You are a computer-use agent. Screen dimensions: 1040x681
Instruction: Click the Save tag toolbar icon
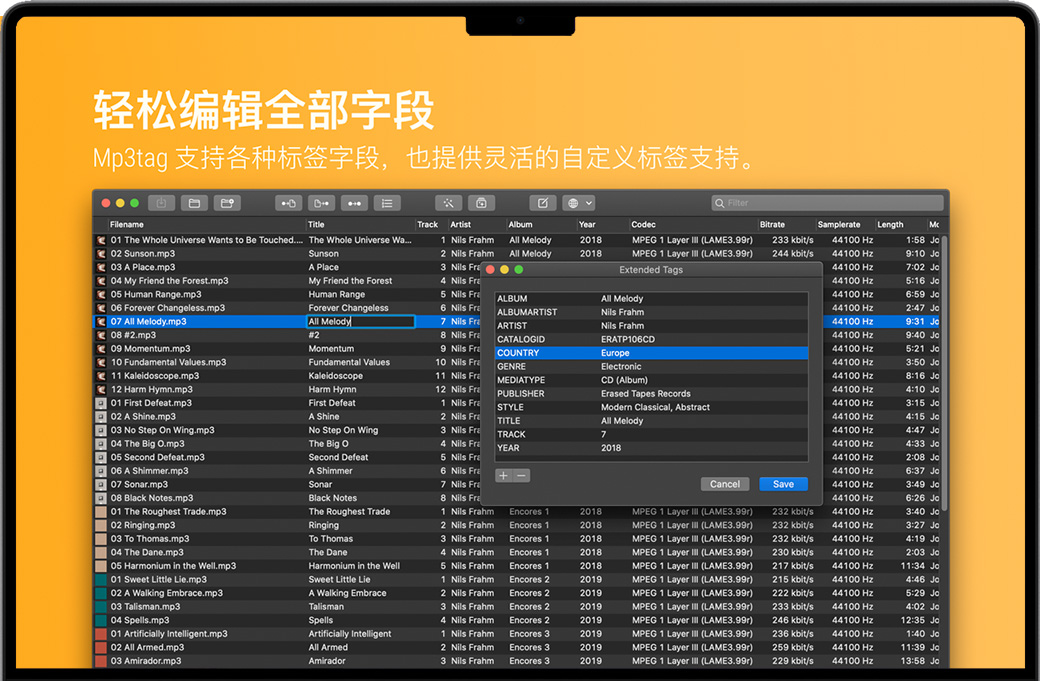point(161,203)
